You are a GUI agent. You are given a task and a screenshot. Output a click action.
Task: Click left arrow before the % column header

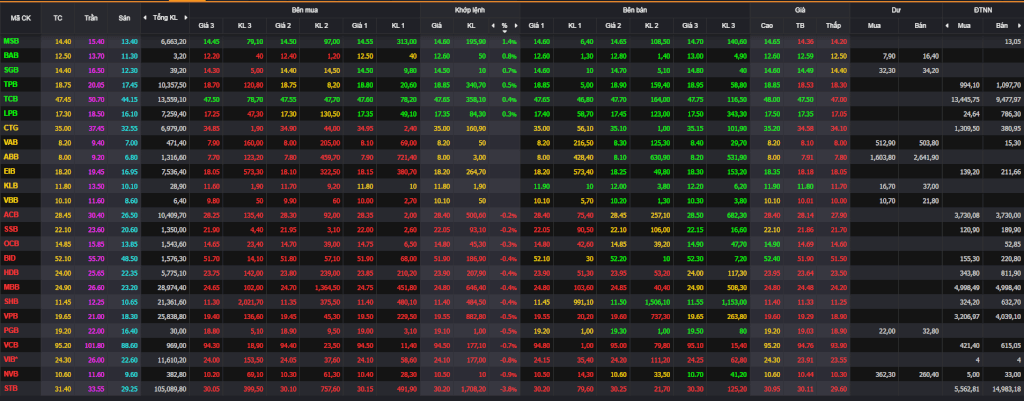click(x=493, y=25)
